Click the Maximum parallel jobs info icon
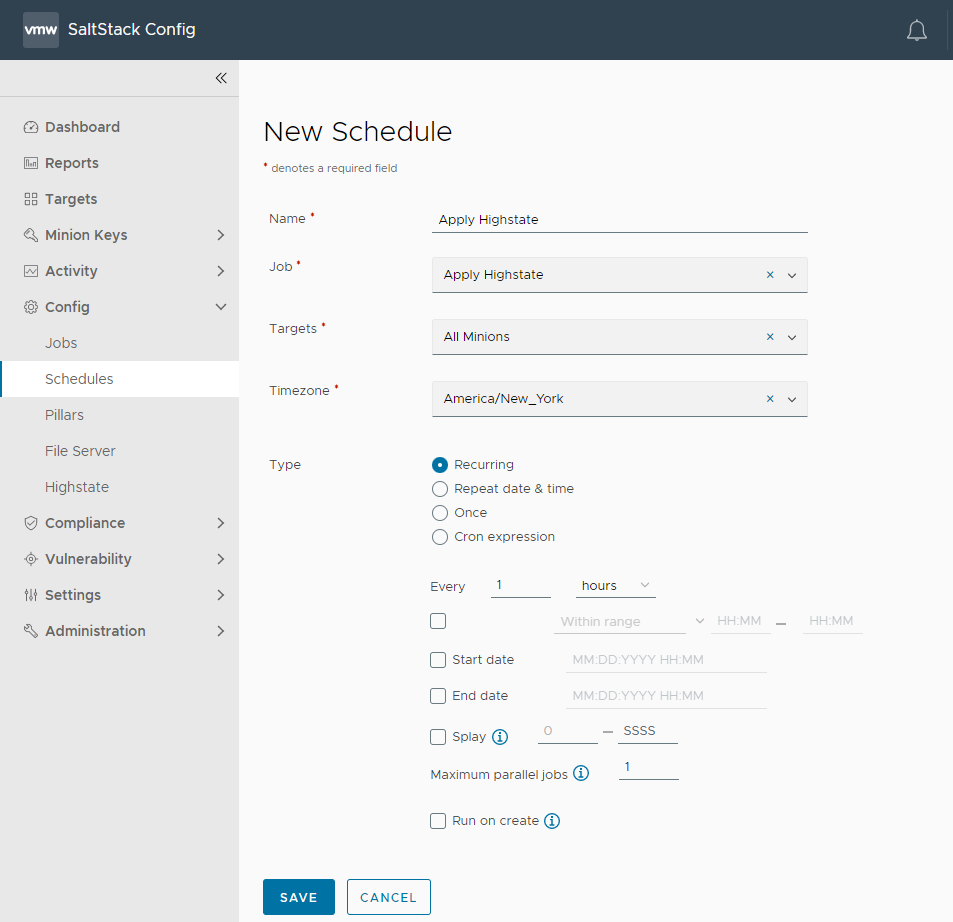 tap(581, 773)
